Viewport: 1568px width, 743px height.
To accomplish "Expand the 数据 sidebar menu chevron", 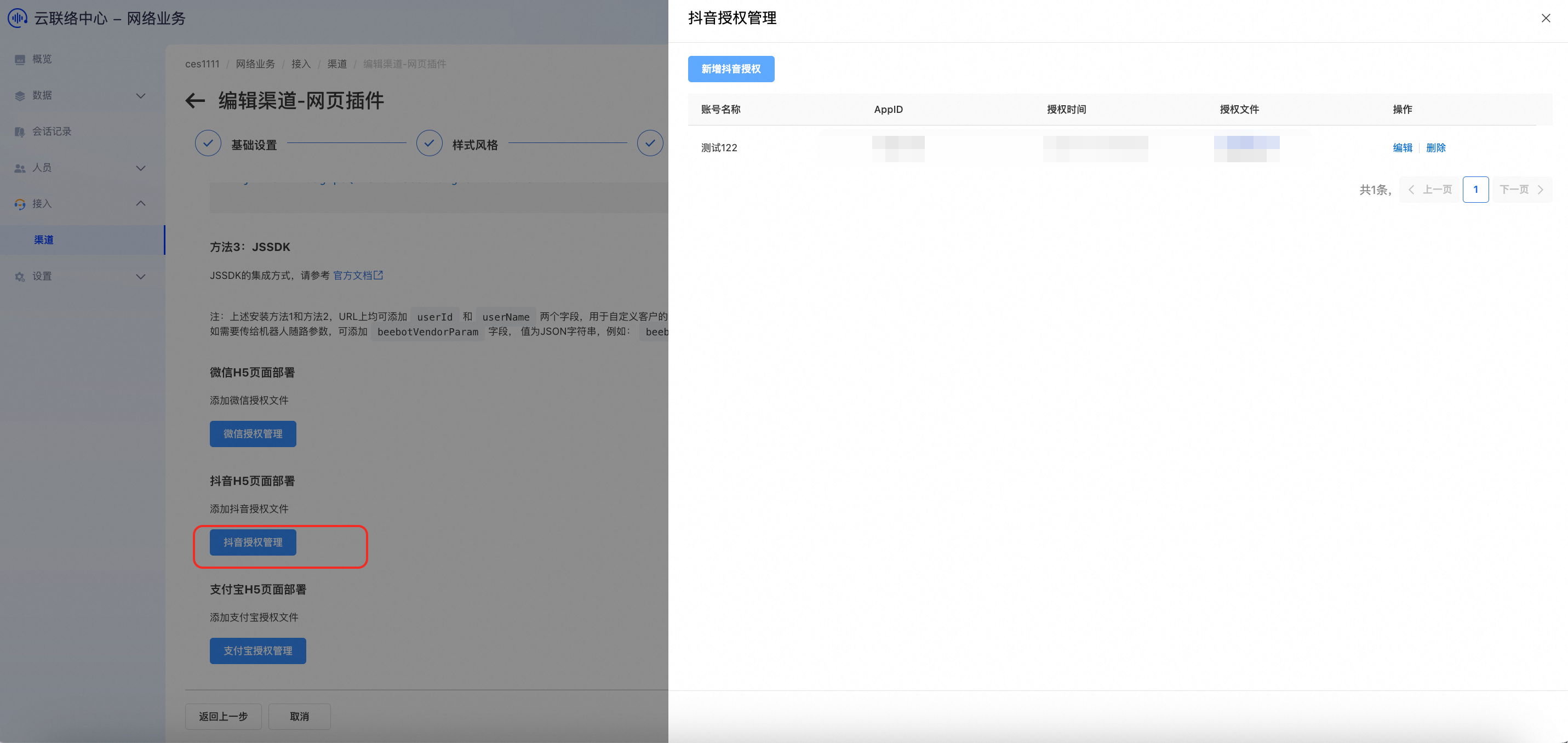I will tap(141, 96).
